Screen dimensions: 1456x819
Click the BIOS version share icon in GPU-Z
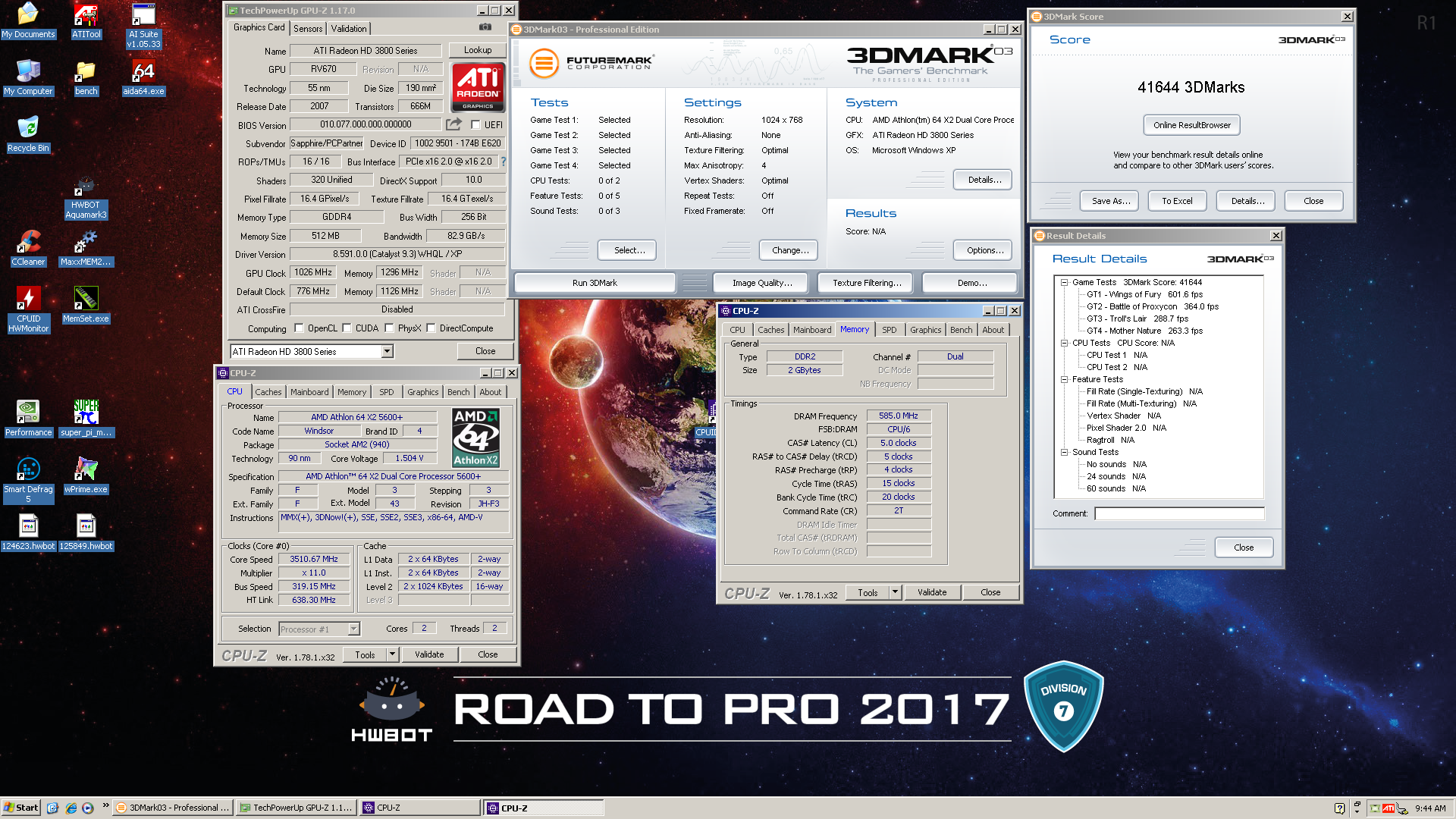point(453,124)
